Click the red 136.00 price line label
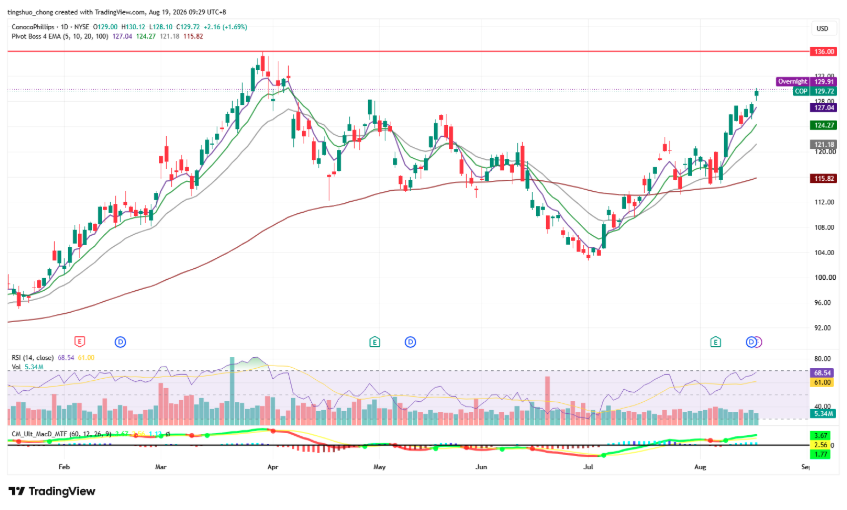 [823, 52]
